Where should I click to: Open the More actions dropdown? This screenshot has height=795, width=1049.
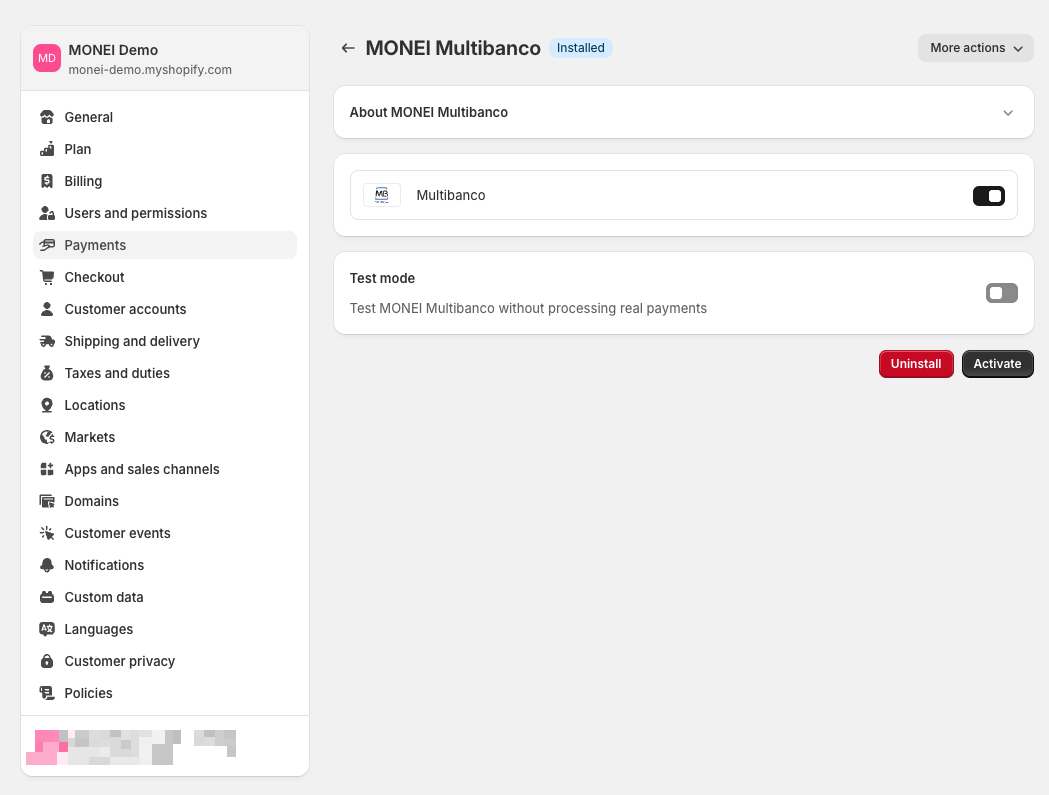pos(975,48)
